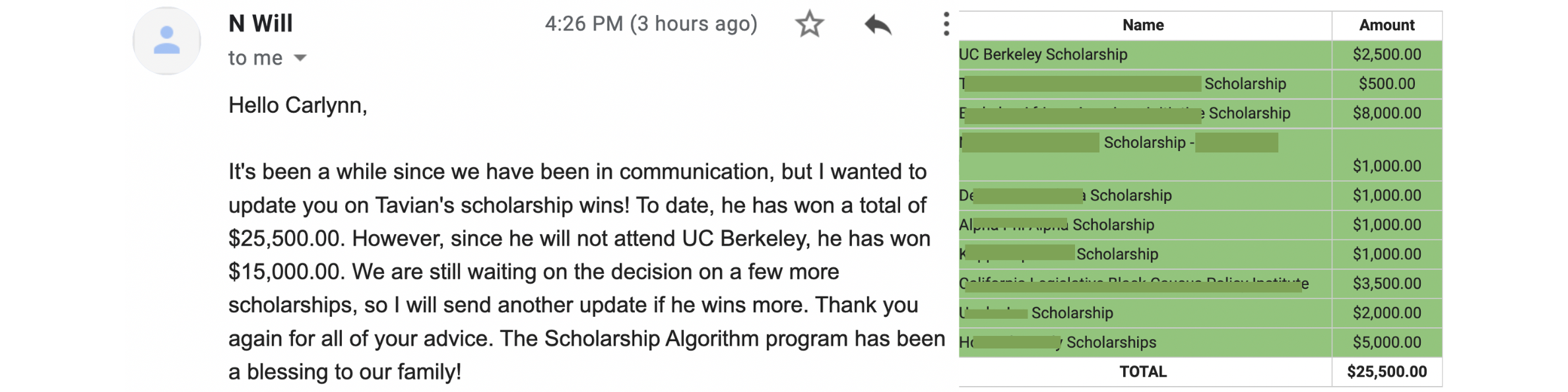
Task: Click the reply arrow icon
Action: click(878, 25)
